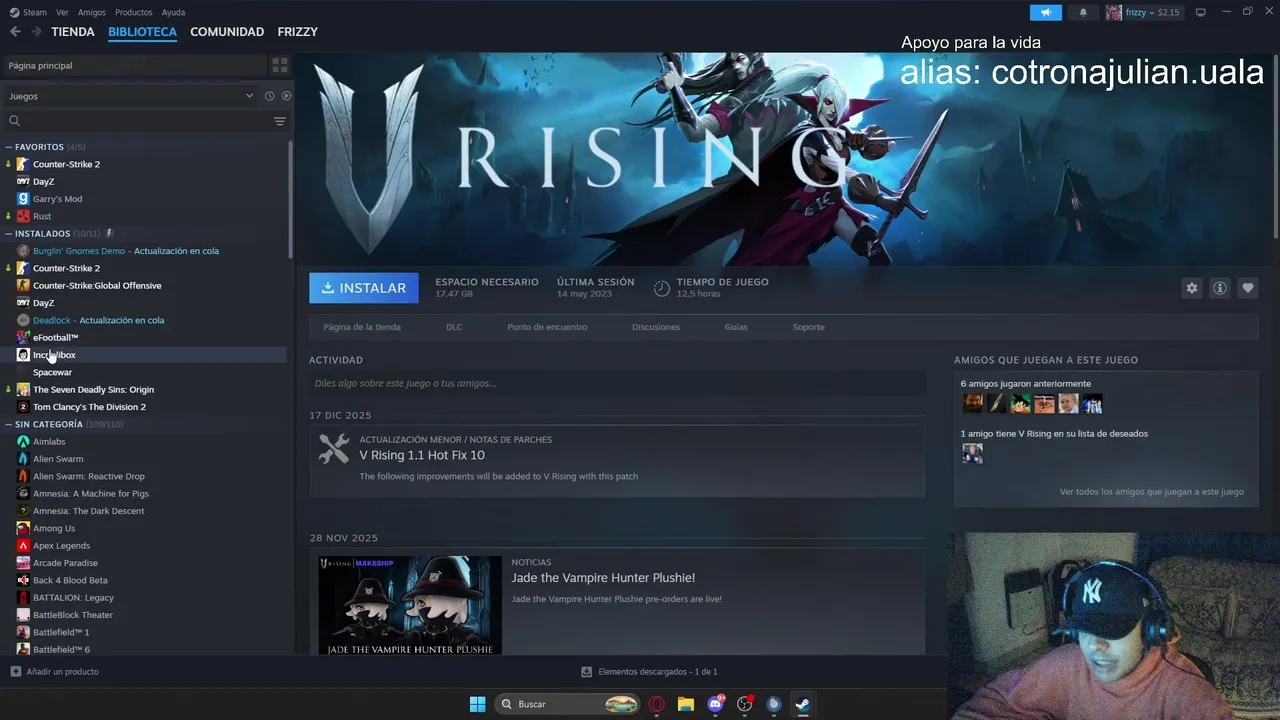Open the FRIZZY profile tab
This screenshot has width=1280, height=720.
tap(297, 32)
